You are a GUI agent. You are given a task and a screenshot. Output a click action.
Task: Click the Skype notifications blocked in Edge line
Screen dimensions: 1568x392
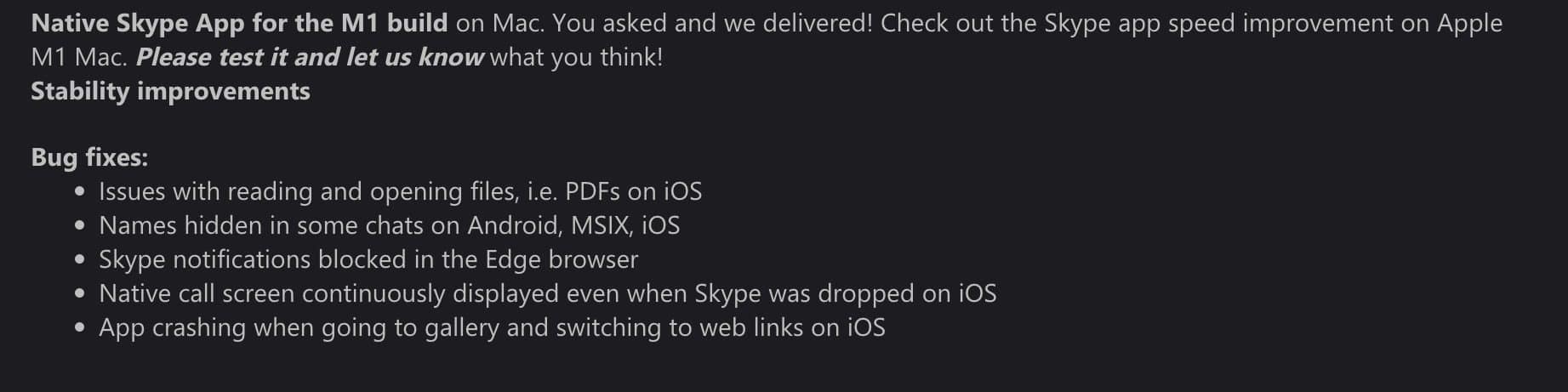point(368,260)
